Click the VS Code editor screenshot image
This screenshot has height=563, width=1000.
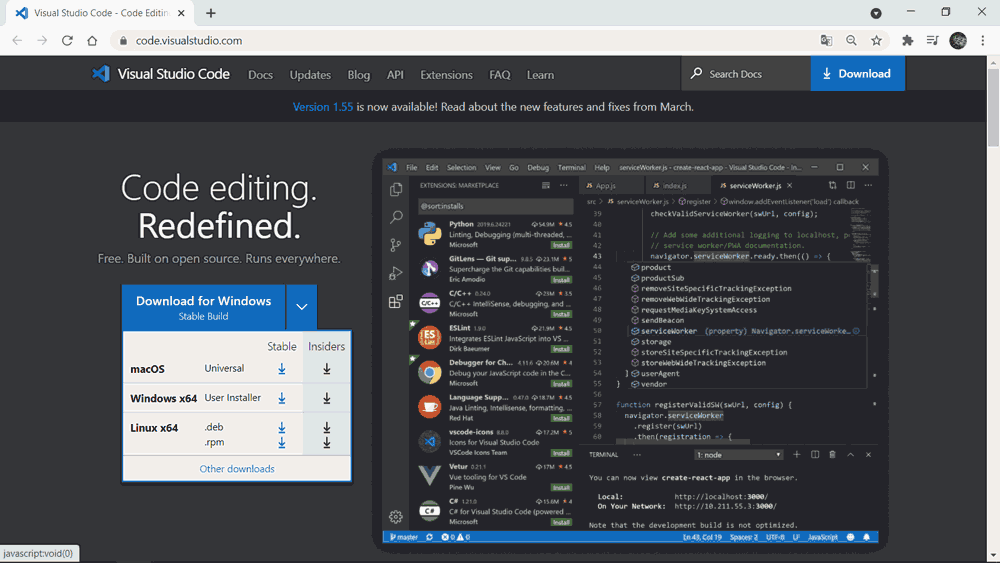631,350
